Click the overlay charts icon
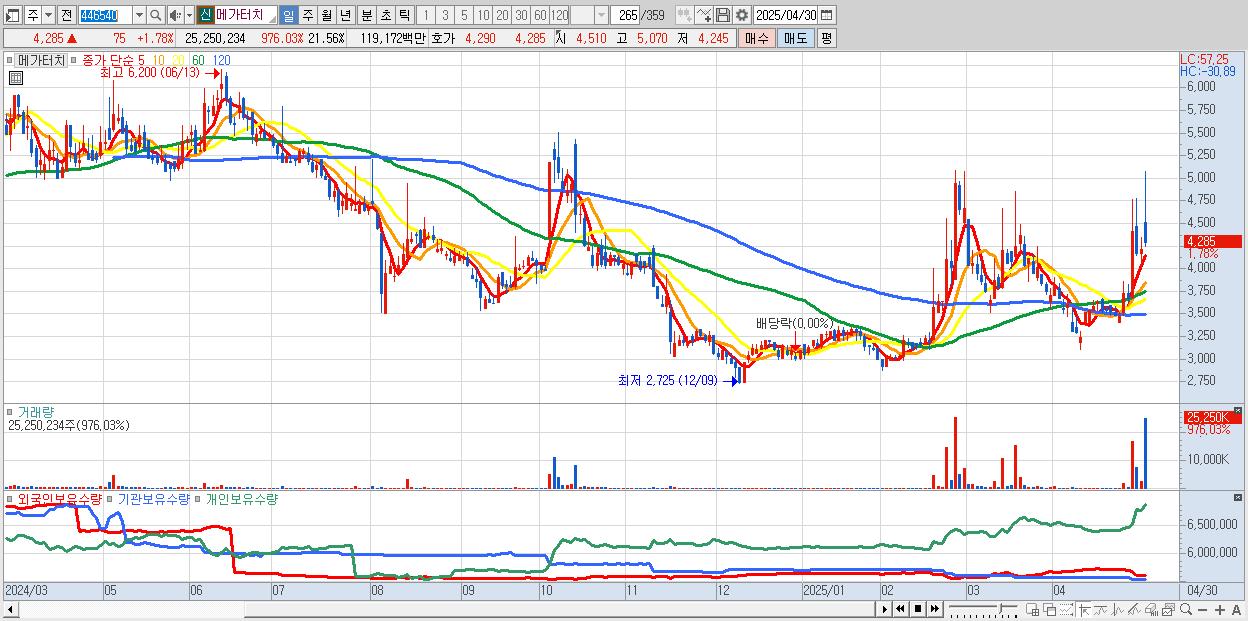The image size is (1248, 621). pos(1050,609)
